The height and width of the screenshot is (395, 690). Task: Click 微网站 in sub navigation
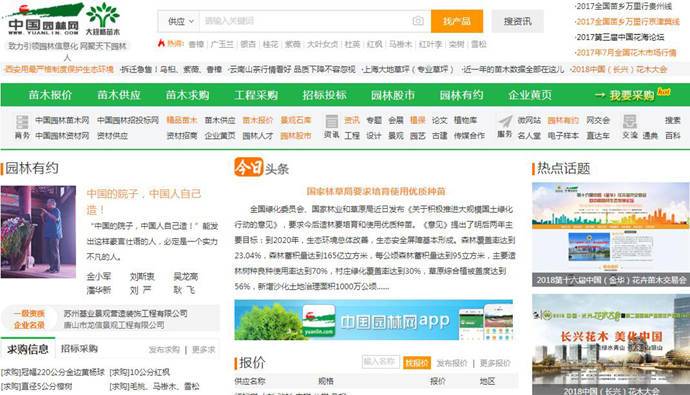[x=529, y=120]
